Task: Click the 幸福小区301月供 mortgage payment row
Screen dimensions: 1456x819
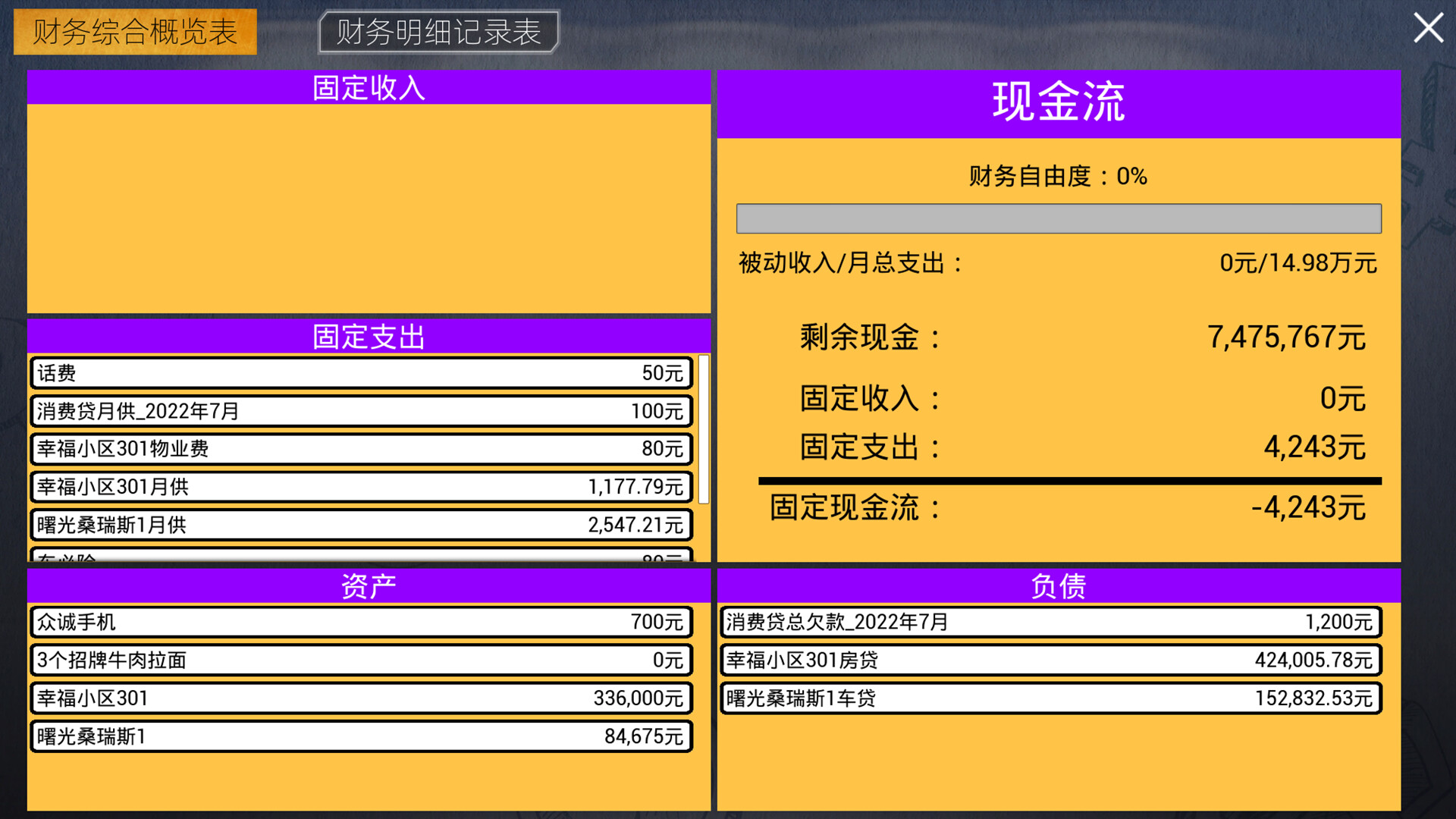Action: pos(359,487)
